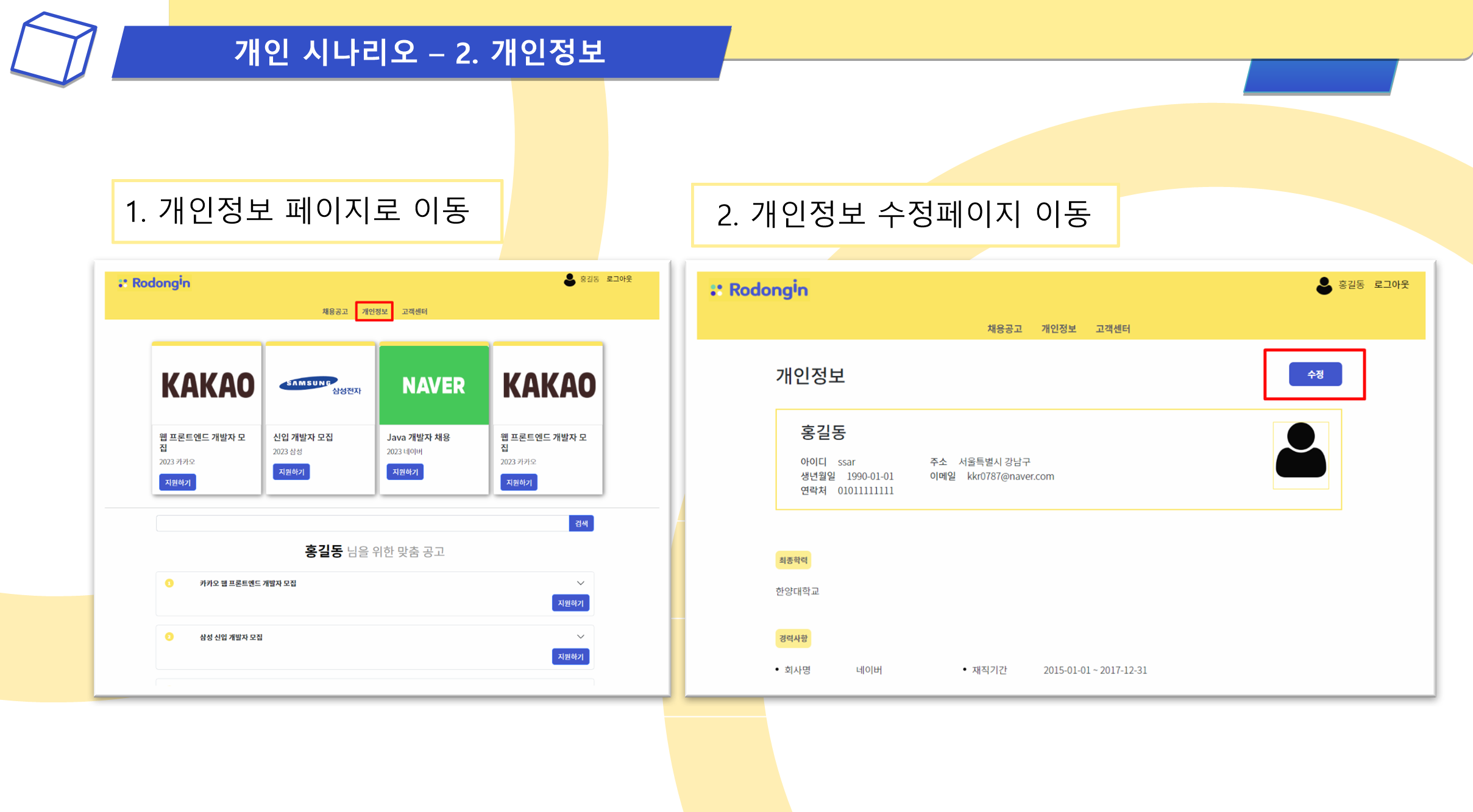The width and height of the screenshot is (1473, 812).
Task: Open the 개인정보 tab
Action: [x=374, y=311]
